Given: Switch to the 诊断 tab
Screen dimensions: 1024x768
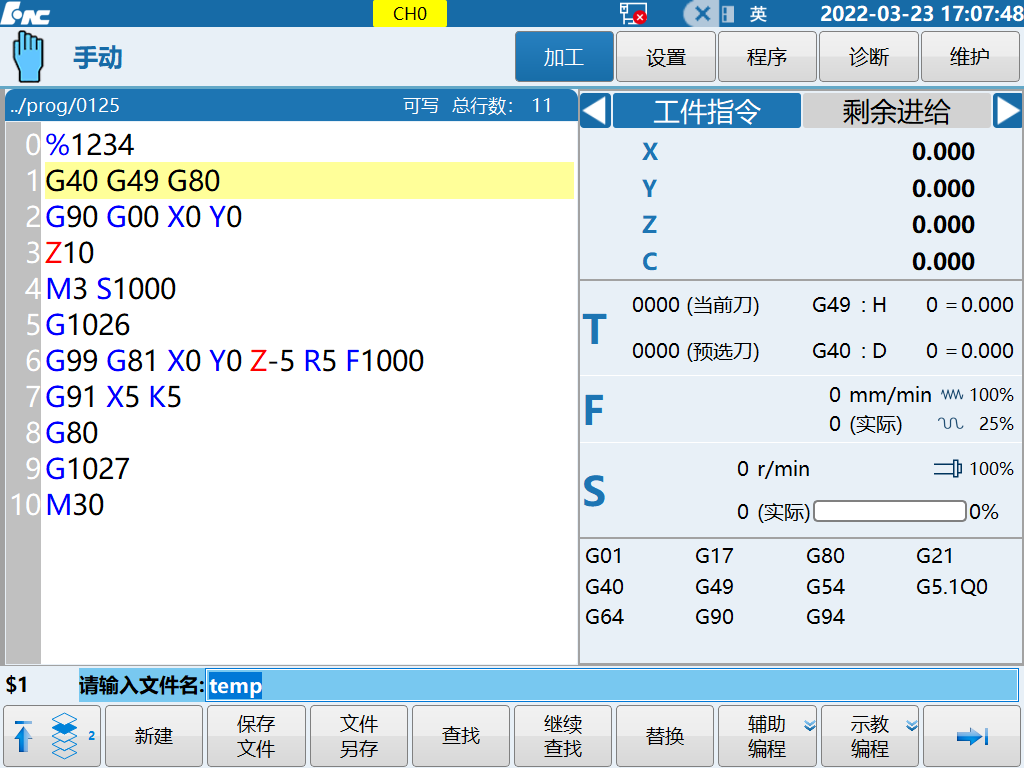Looking at the screenshot, I should [x=868, y=57].
